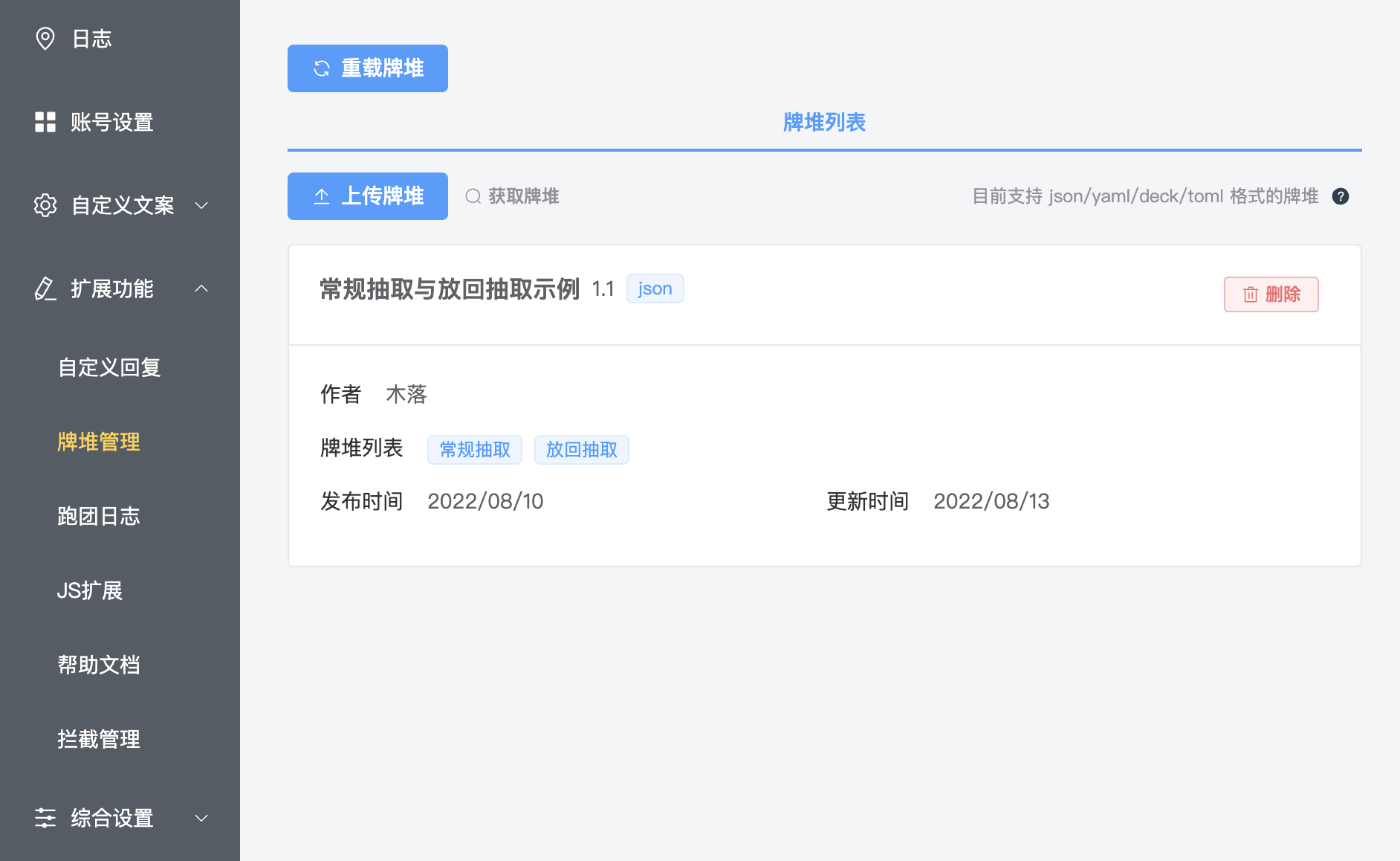Click the sliders icon beside 综合设置

click(x=45, y=818)
